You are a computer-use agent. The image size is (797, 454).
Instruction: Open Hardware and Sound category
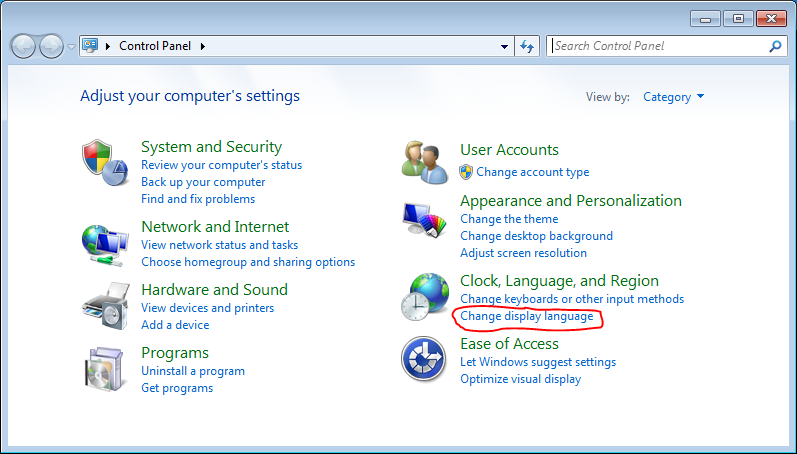click(214, 289)
